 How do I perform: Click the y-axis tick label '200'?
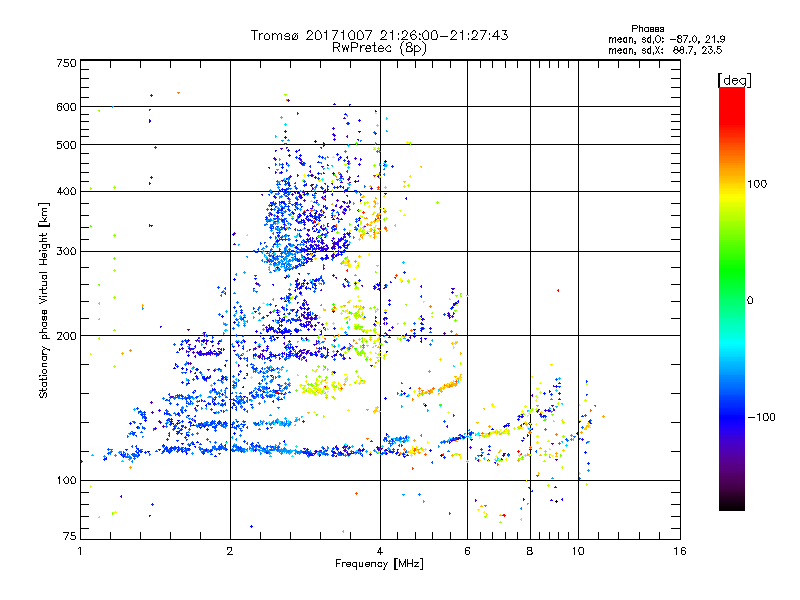66,336
